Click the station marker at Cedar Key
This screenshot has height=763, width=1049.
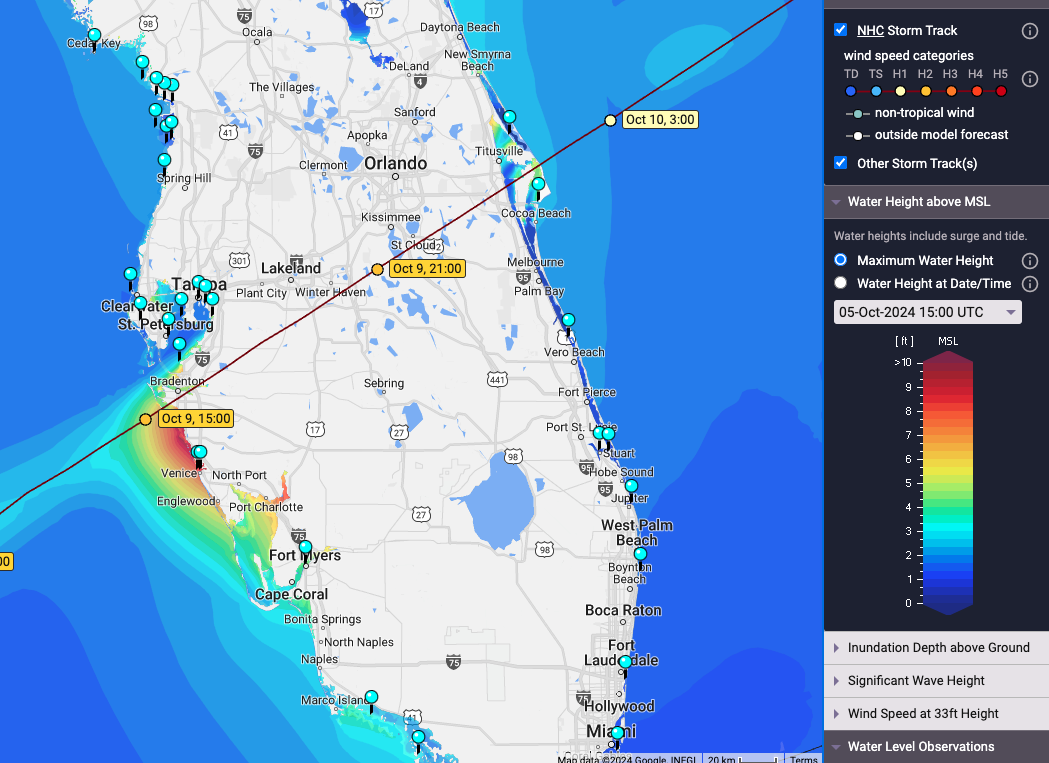pyautogui.click(x=93, y=35)
